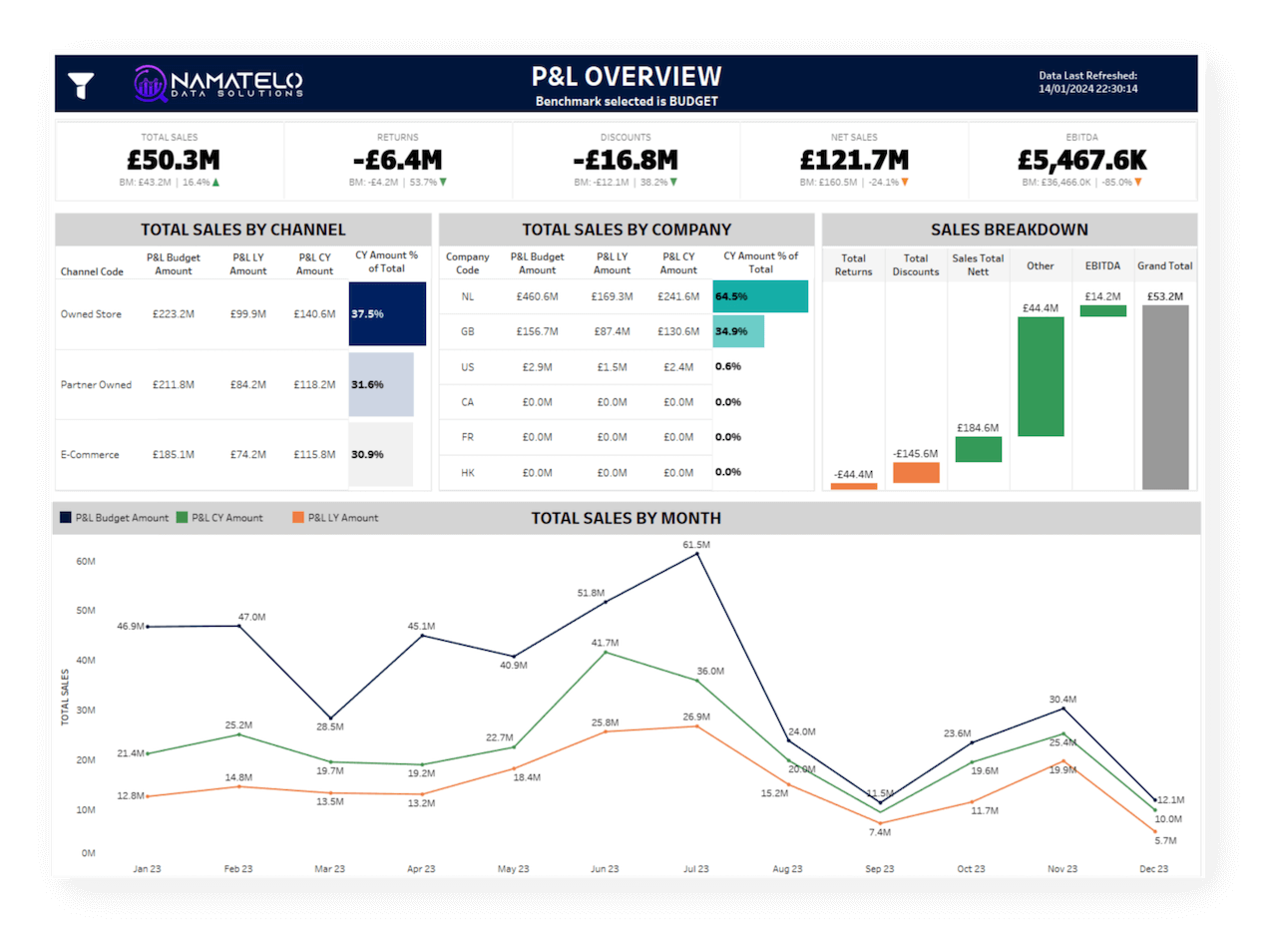Click the EBITDA £14.2M green bar
This screenshot has height=952, width=1277.
pyautogui.click(x=1103, y=310)
